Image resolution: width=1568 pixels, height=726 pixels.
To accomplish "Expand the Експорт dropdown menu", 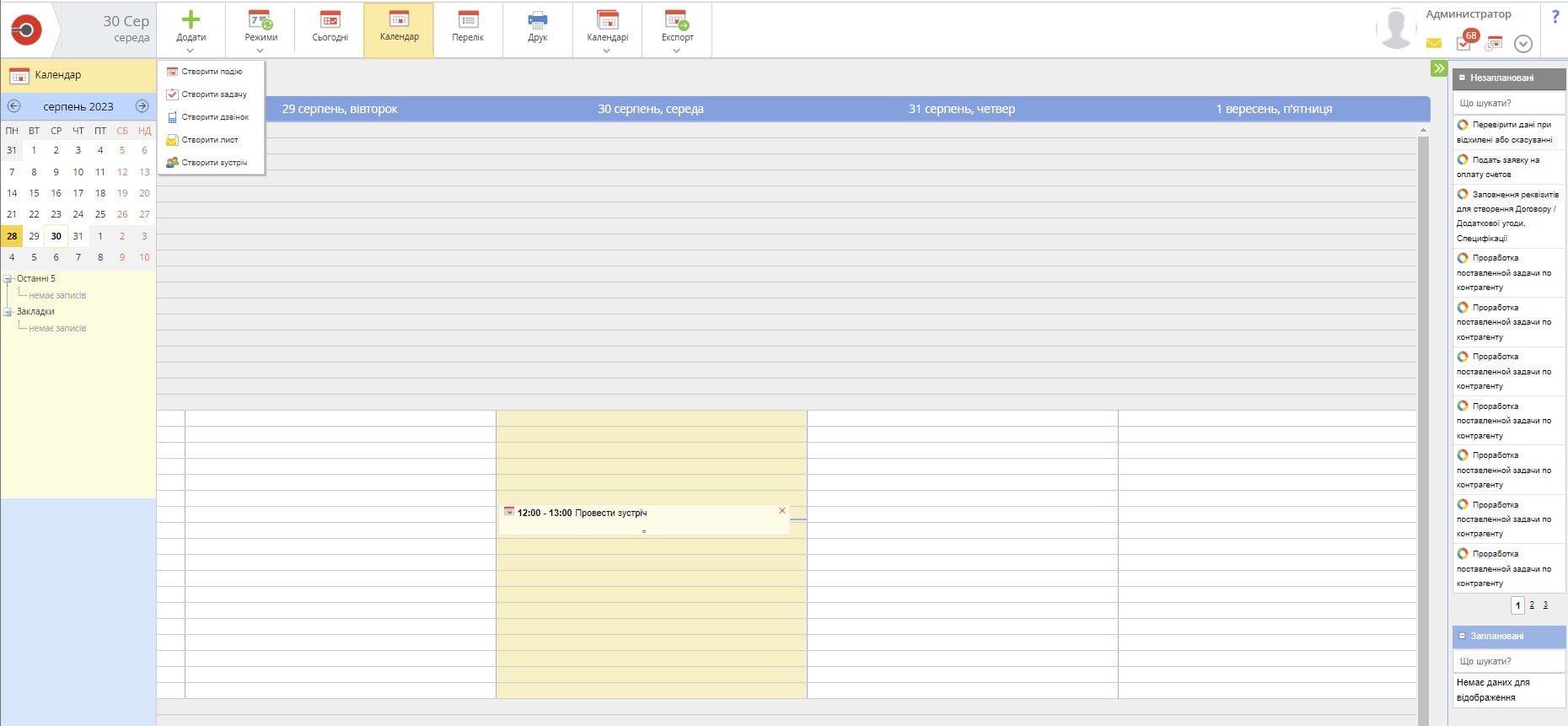I will pyautogui.click(x=677, y=30).
